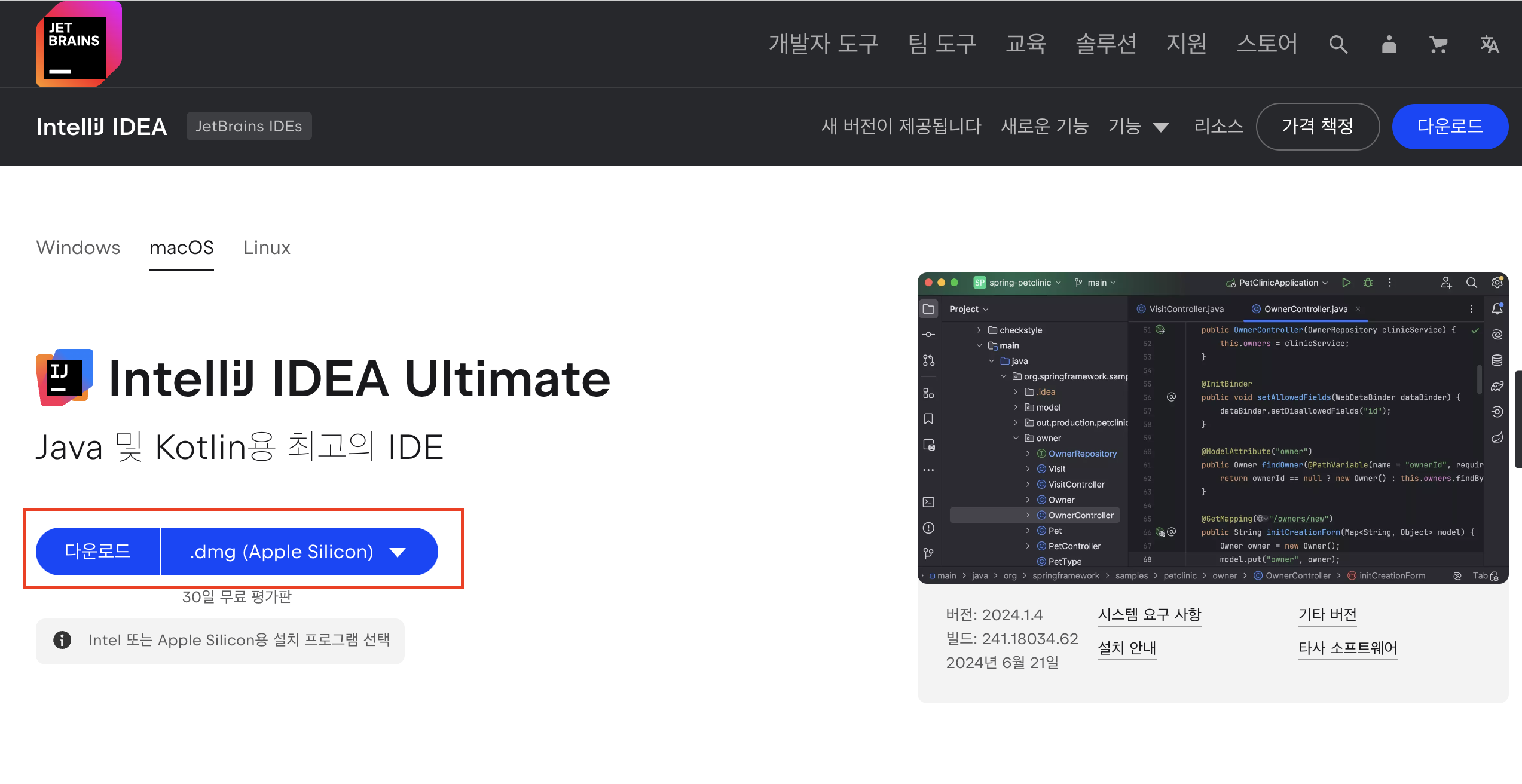Image resolution: width=1522 pixels, height=784 pixels.
Task: Open the 지원 menu
Action: (1187, 44)
